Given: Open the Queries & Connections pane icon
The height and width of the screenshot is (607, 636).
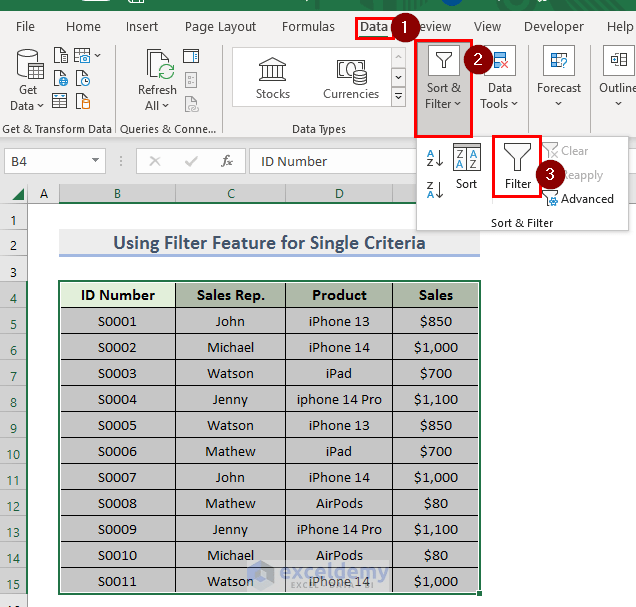Looking at the screenshot, I should pos(191,56).
